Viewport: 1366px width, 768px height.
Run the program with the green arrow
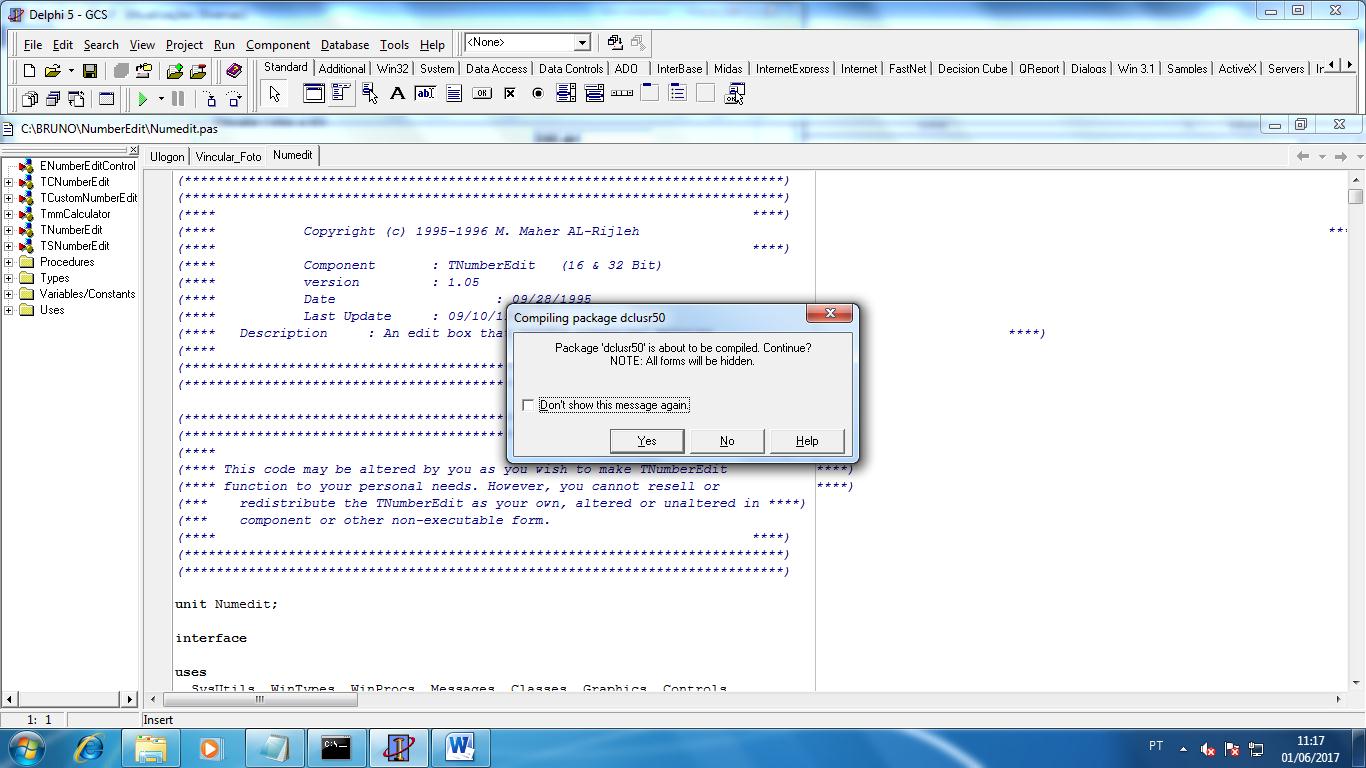(x=142, y=99)
